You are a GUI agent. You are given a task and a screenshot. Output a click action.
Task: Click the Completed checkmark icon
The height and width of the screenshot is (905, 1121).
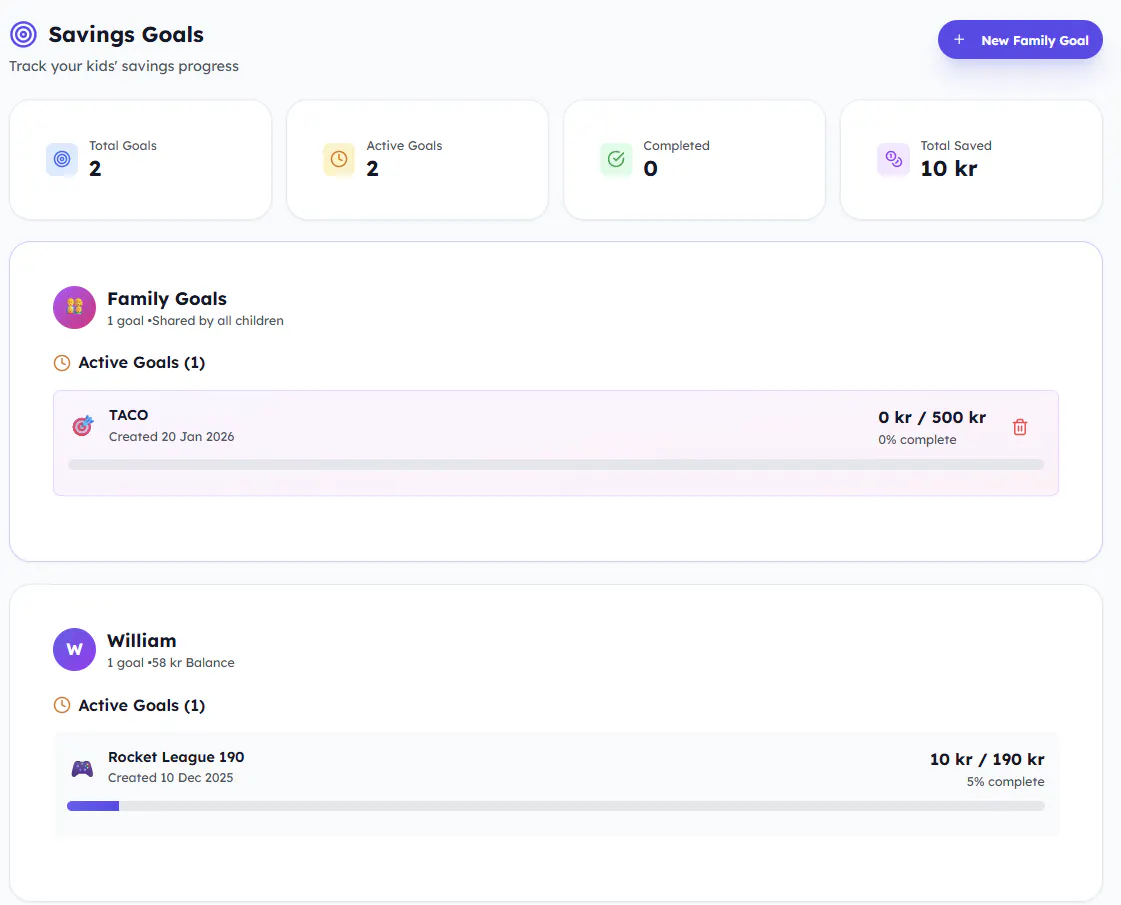click(616, 159)
